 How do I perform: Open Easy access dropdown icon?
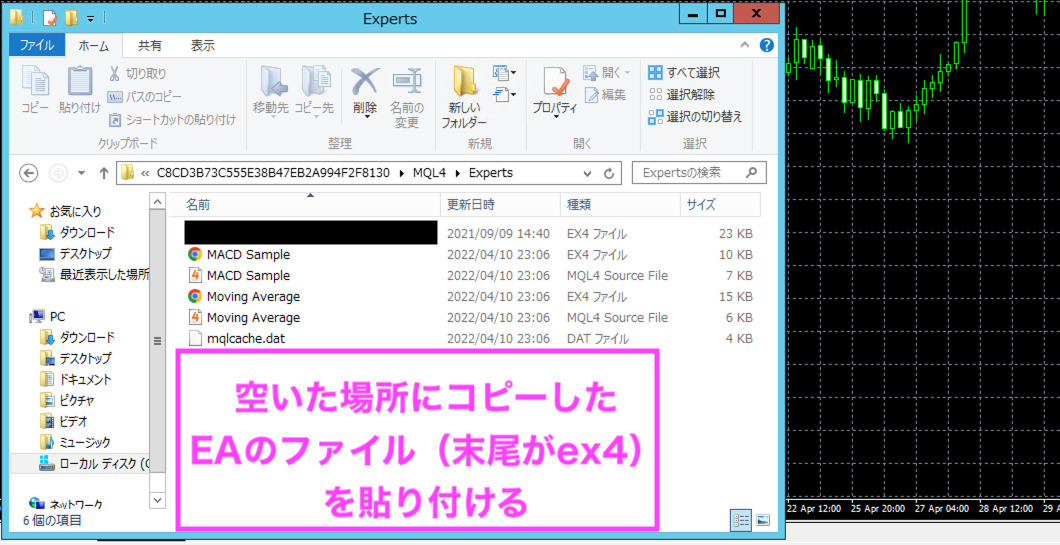(x=504, y=94)
